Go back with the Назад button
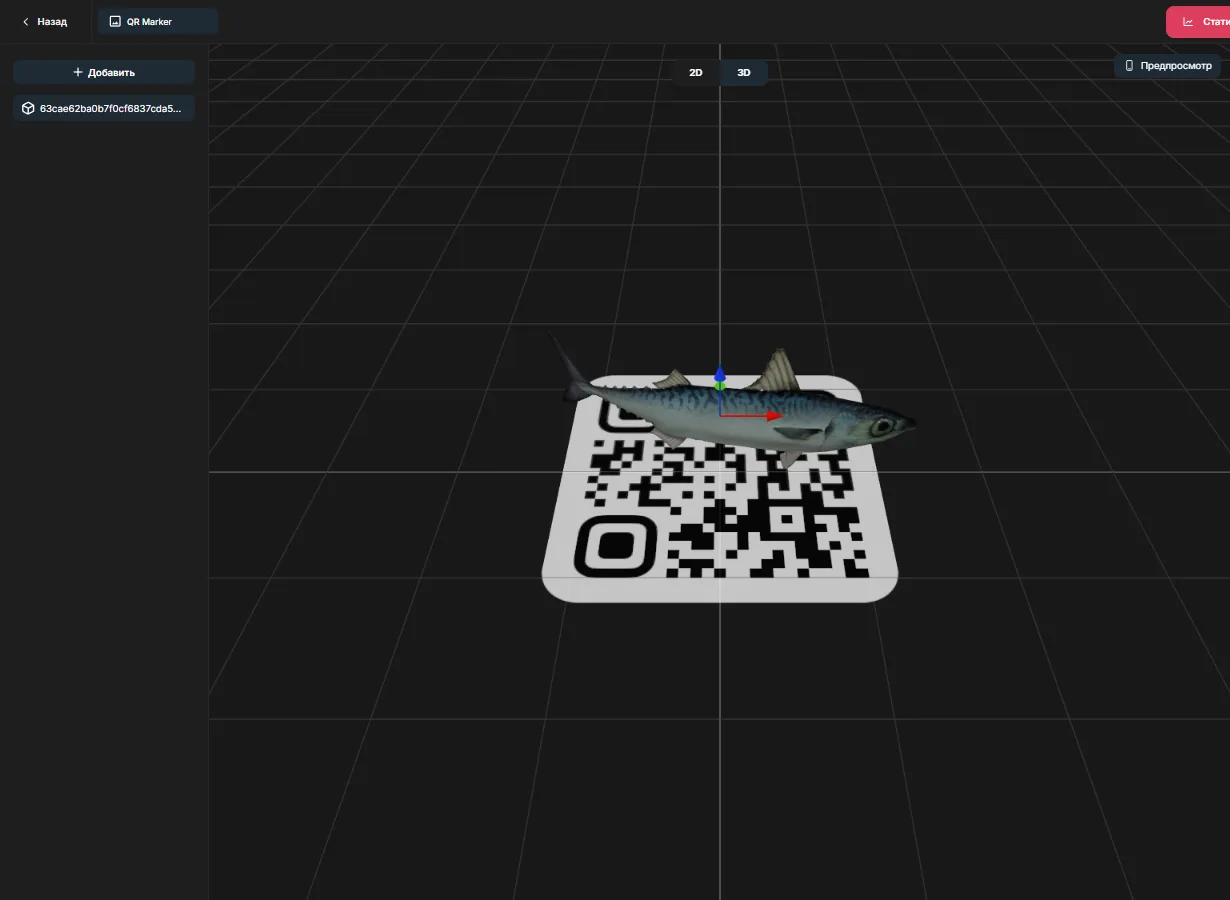This screenshot has width=1230, height=900. 45,21
